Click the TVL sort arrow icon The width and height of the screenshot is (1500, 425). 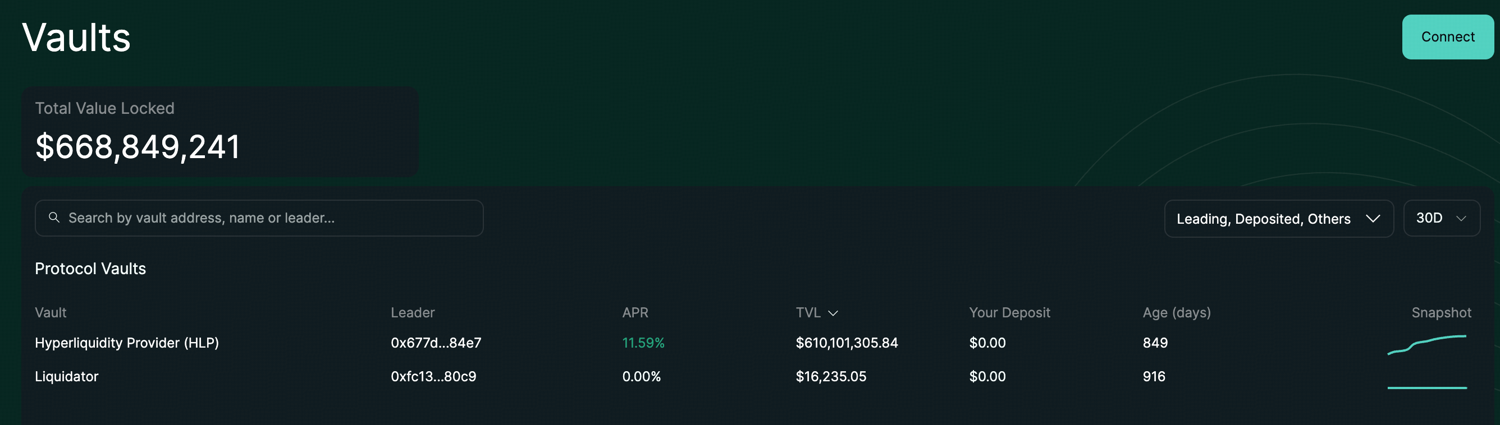pos(833,314)
